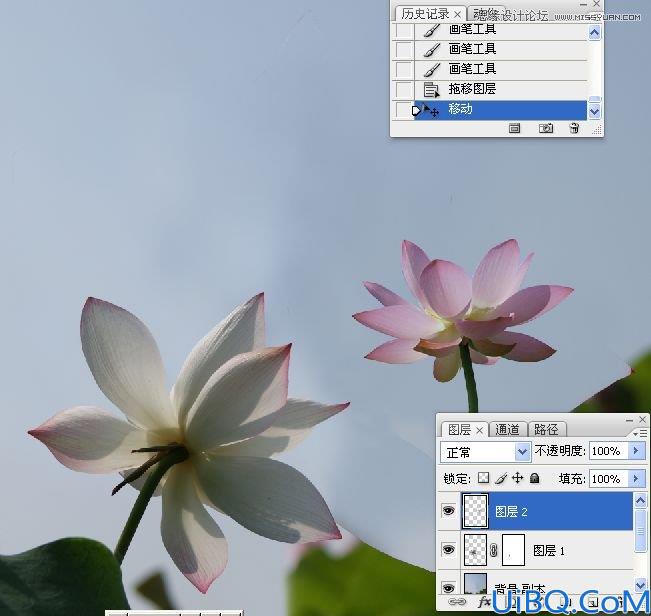Set history brush source for 拖移图层 state
651x616 pixels.
[403, 90]
